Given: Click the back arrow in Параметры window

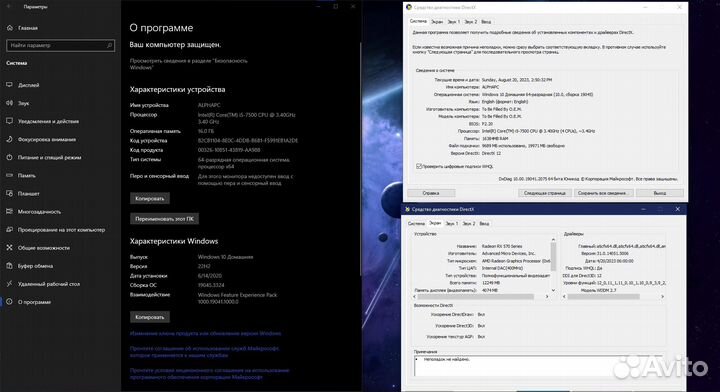Looking at the screenshot, I should pyautogui.click(x=9, y=7).
